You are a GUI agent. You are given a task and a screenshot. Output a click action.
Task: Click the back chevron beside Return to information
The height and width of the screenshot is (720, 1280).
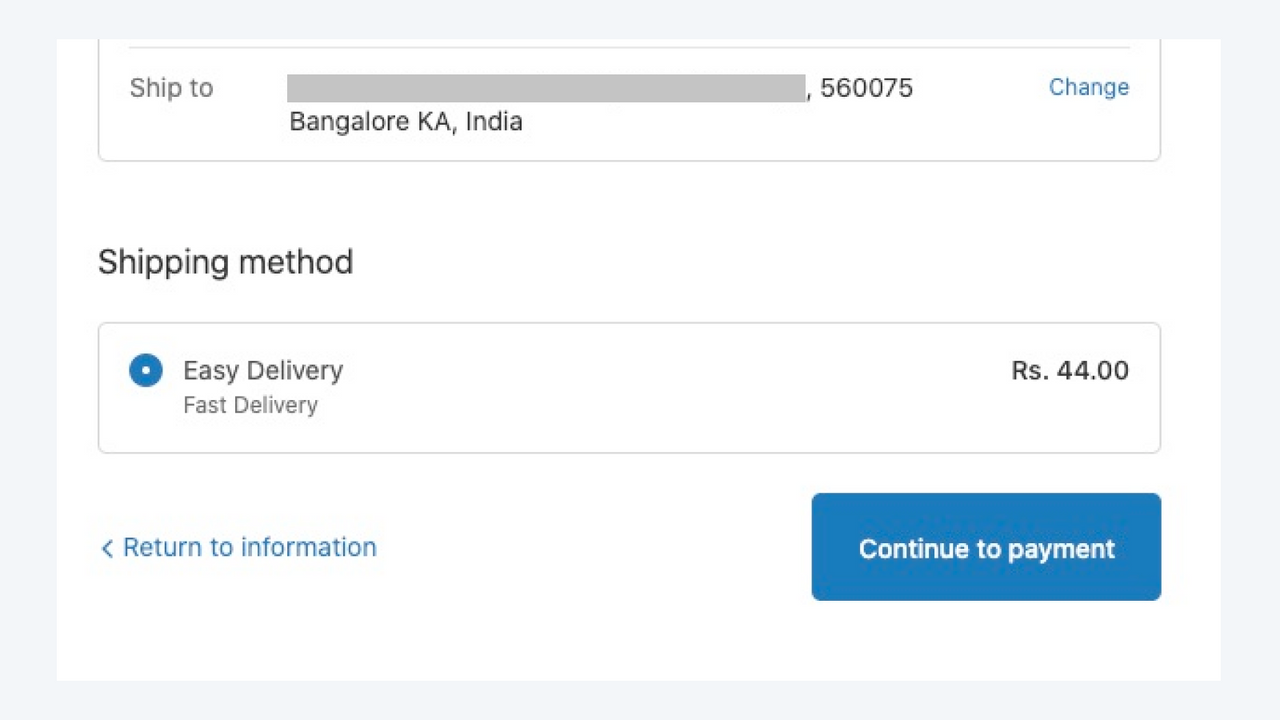pyautogui.click(x=107, y=548)
